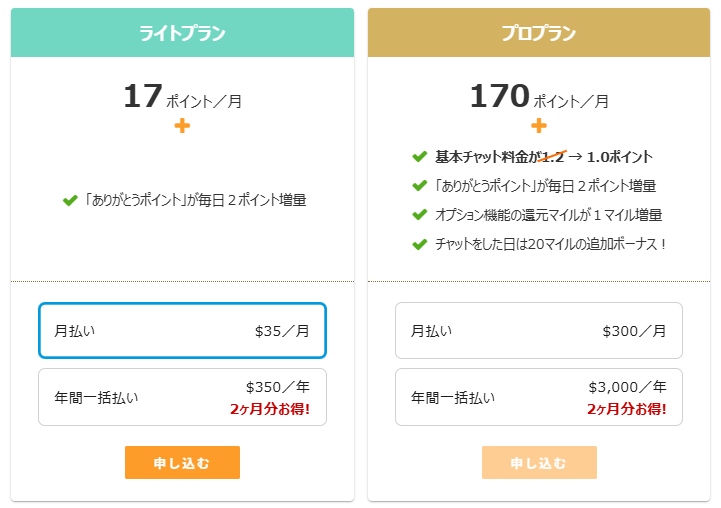Image resolution: width=721 pixels, height=508 pixels.
Task: Click red 2ヶ月分お得! label in Light plan
Action: point(270,409)
